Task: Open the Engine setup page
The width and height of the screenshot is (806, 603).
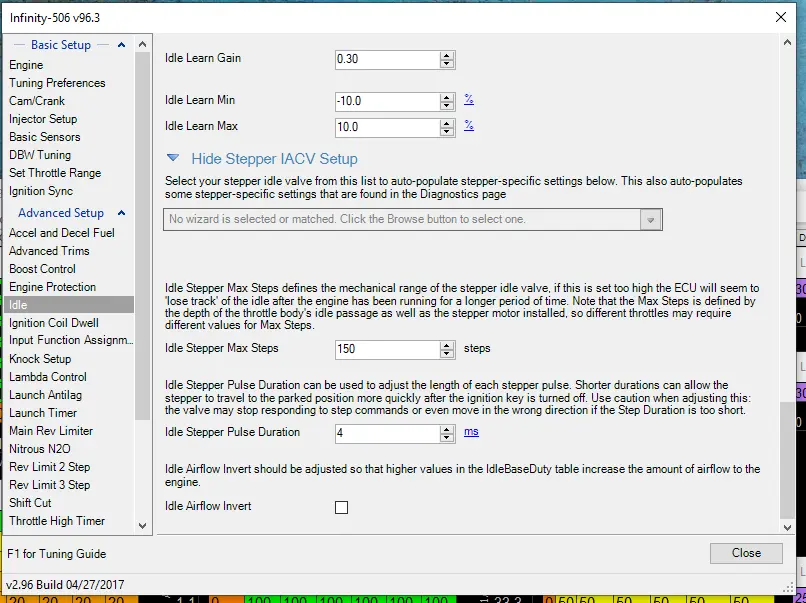Action: pos(26,65)
